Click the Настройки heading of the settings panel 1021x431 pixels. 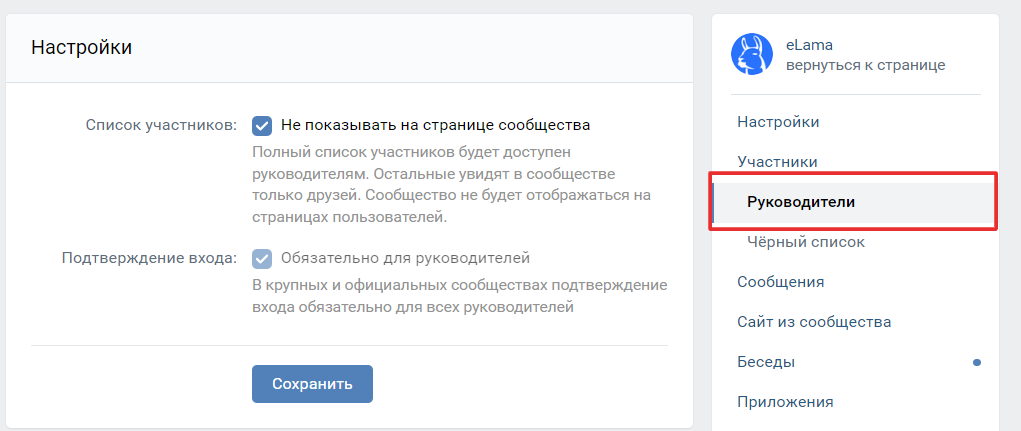click(x=82, y=47)
